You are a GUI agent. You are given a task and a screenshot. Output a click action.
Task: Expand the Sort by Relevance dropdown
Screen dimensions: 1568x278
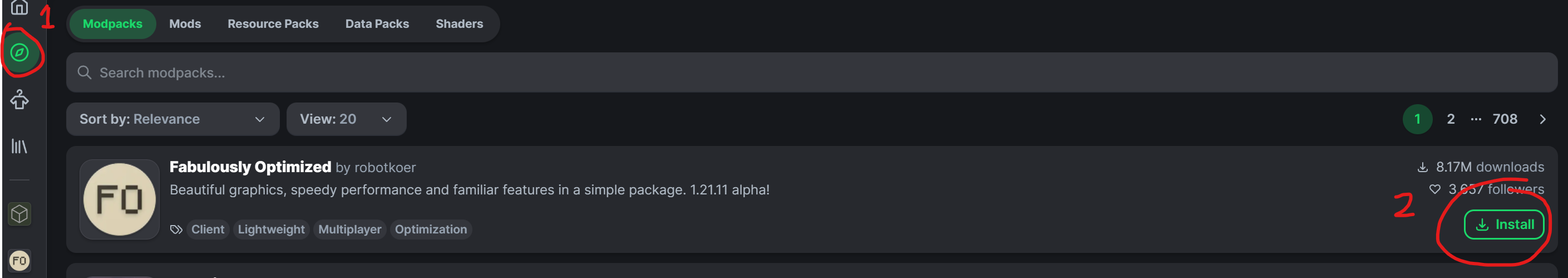click(x=172, y=119)
